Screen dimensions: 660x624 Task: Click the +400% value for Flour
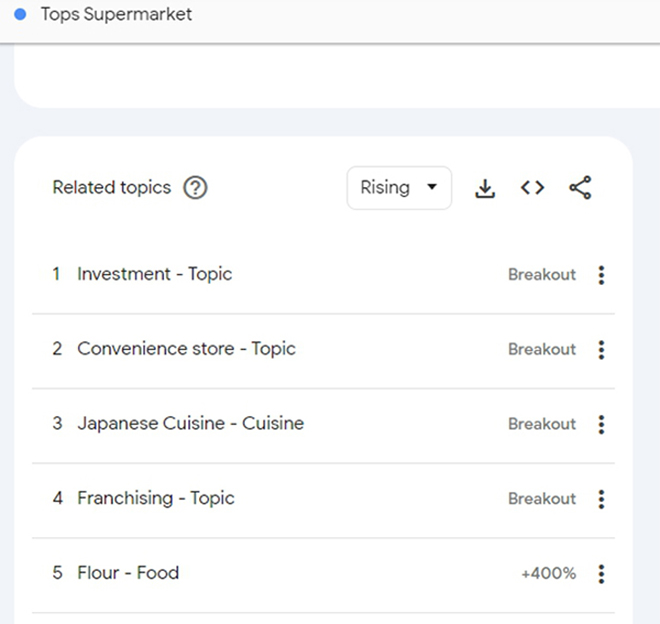pos(548,573)
